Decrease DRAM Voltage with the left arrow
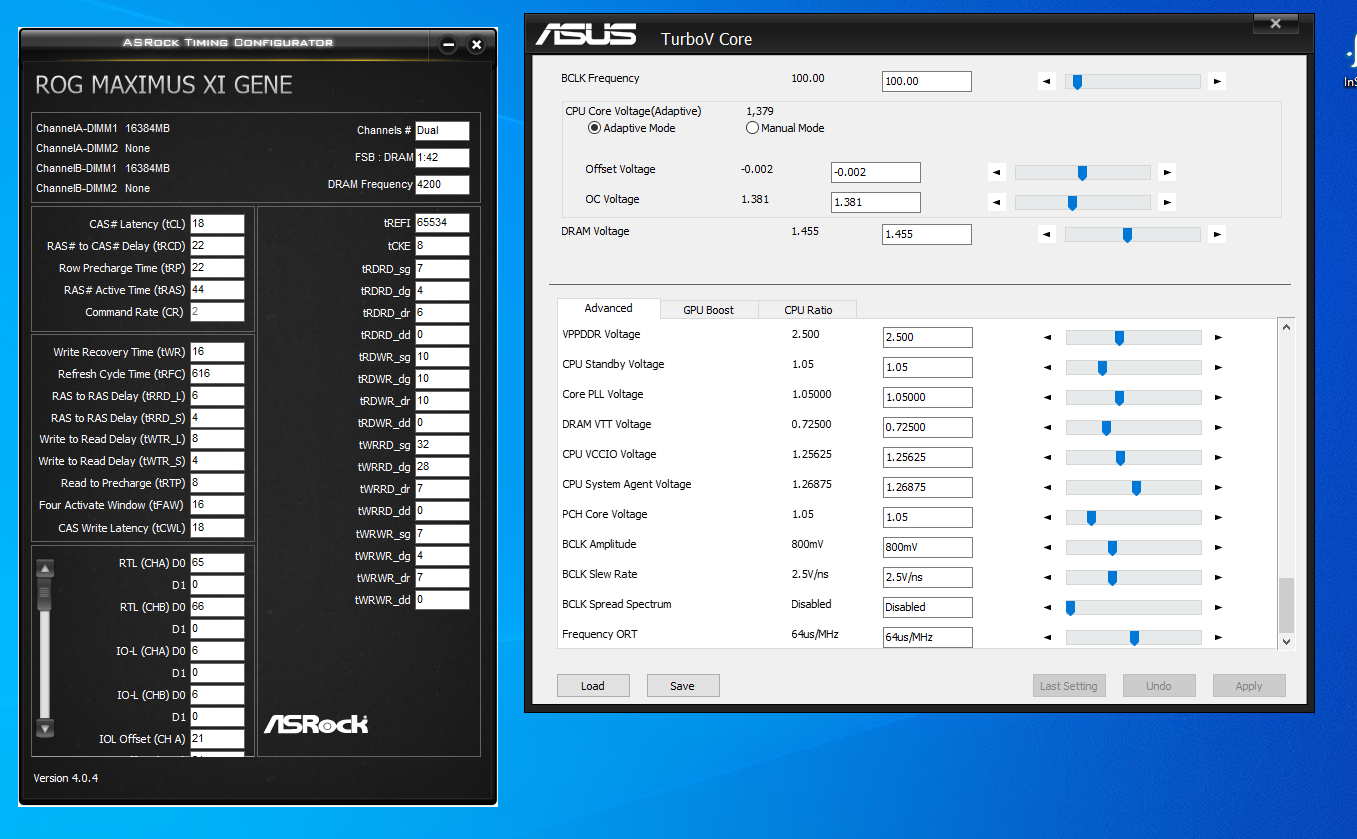The height and width of the screenshot is (839, 1357). coord(1046,235)
